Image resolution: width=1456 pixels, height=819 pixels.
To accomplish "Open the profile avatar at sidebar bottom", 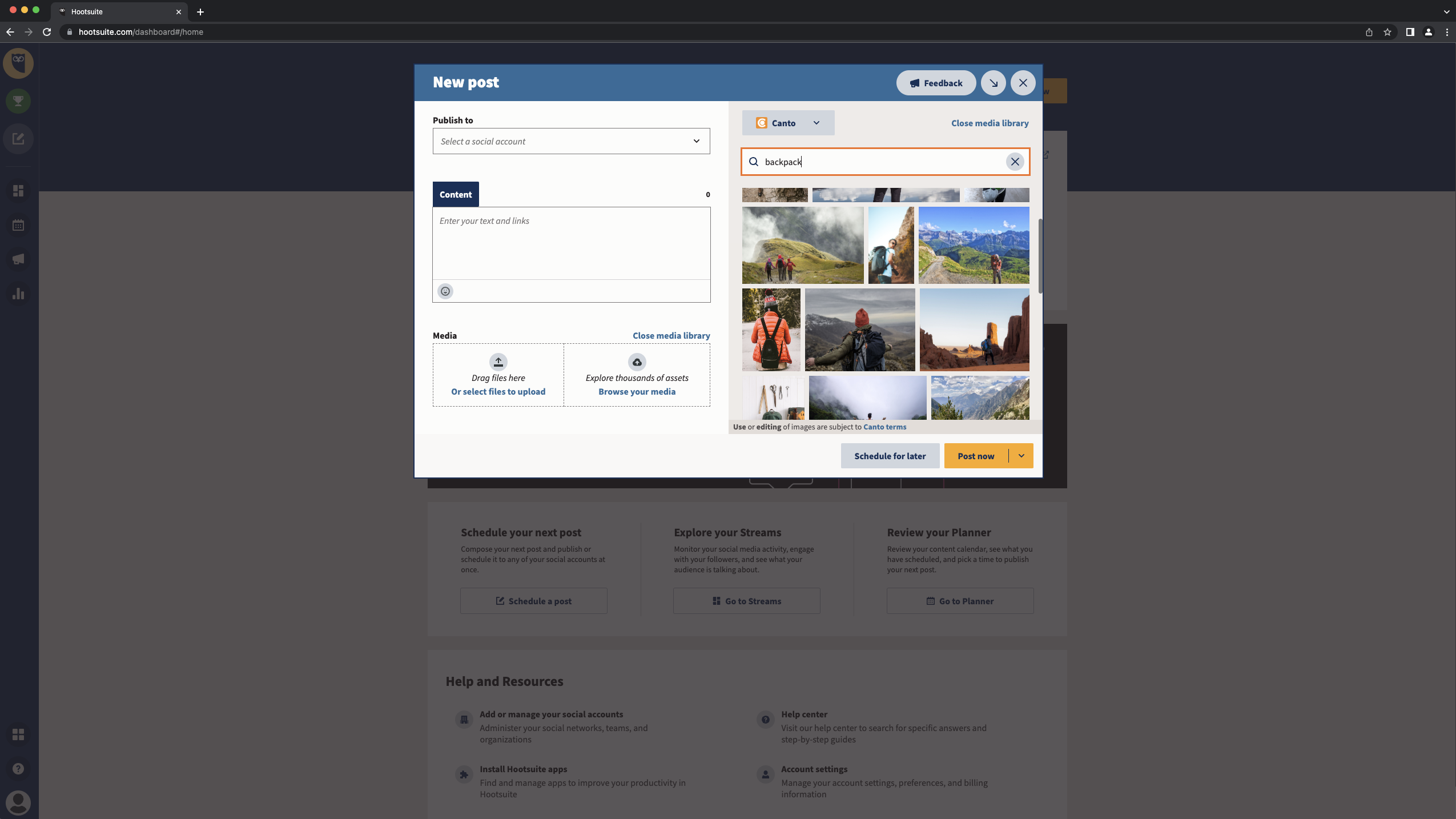I will pyautogui.click(x=18, y=802).
